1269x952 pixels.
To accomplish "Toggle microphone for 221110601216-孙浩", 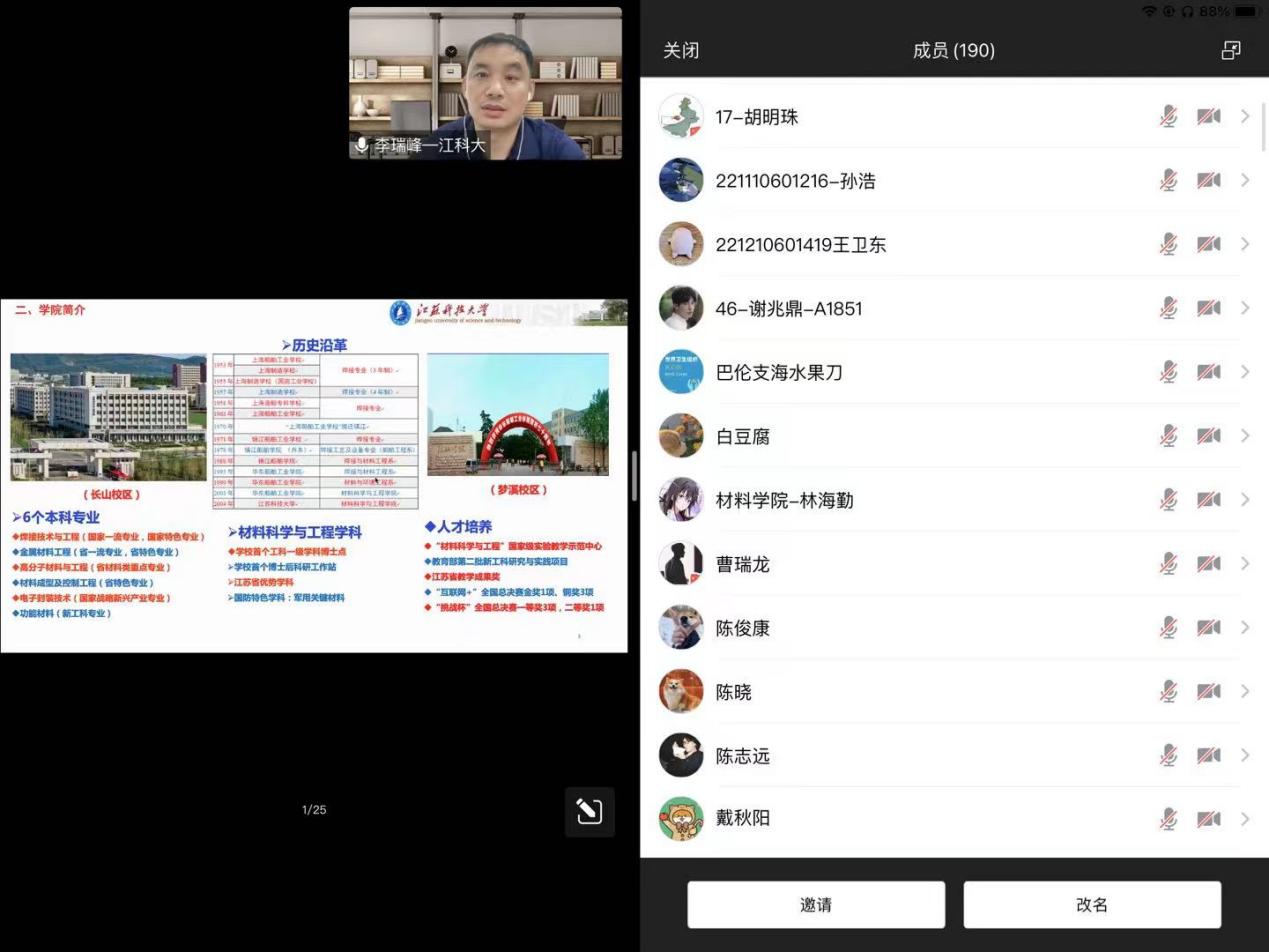I will click(1168, 181).
